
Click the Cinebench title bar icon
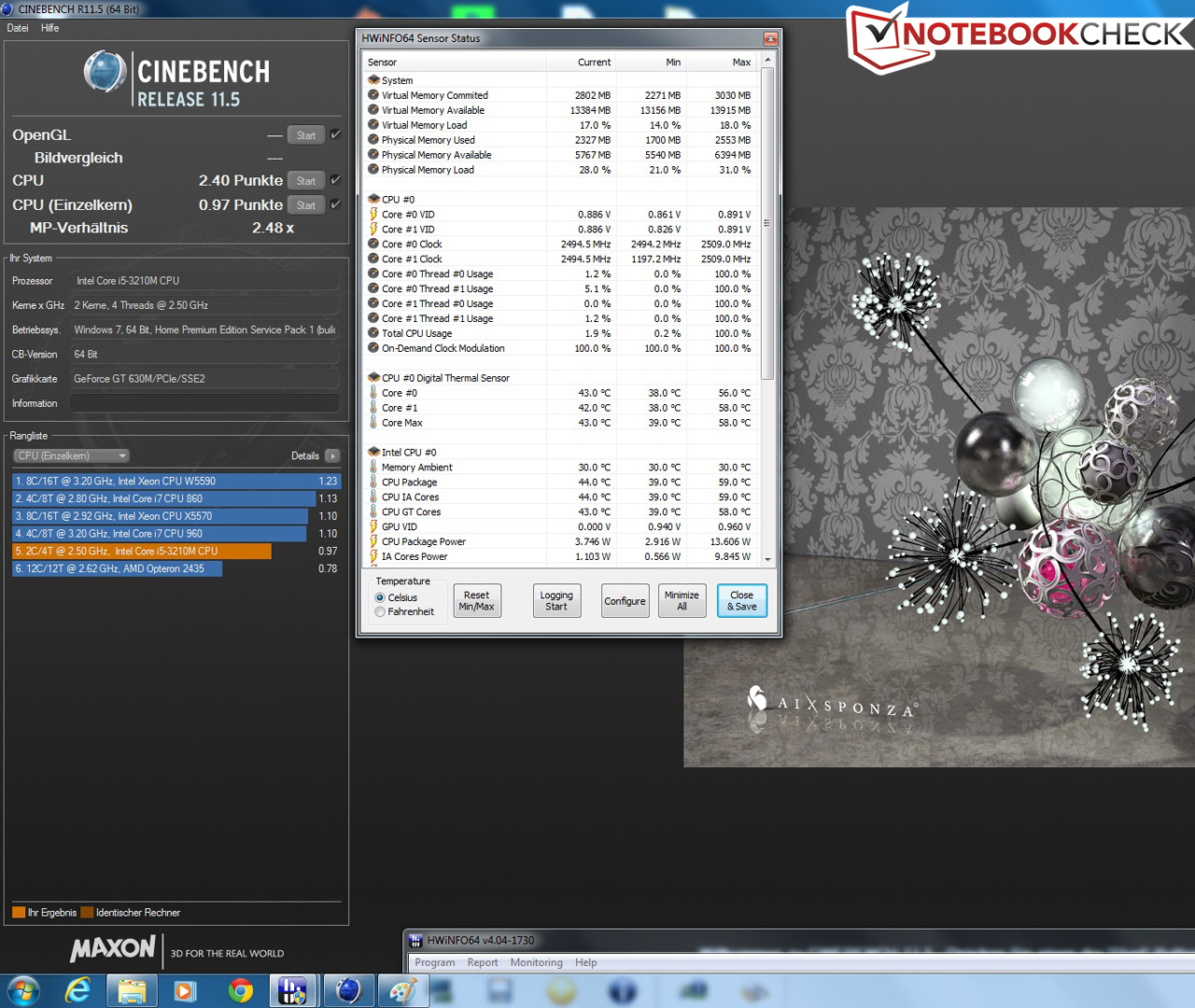[x=7, y=8]
